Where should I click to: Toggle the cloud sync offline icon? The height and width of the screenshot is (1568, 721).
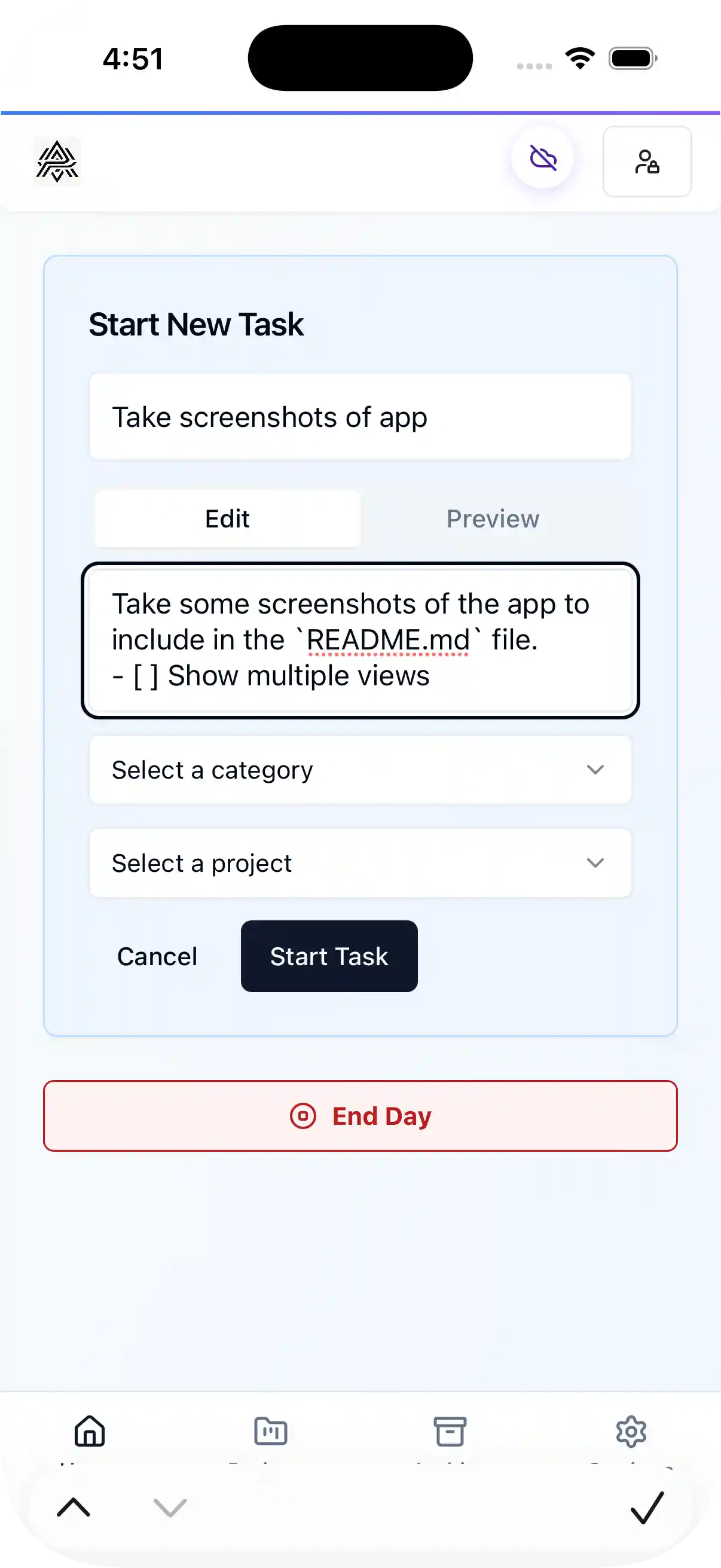[543, 159]
